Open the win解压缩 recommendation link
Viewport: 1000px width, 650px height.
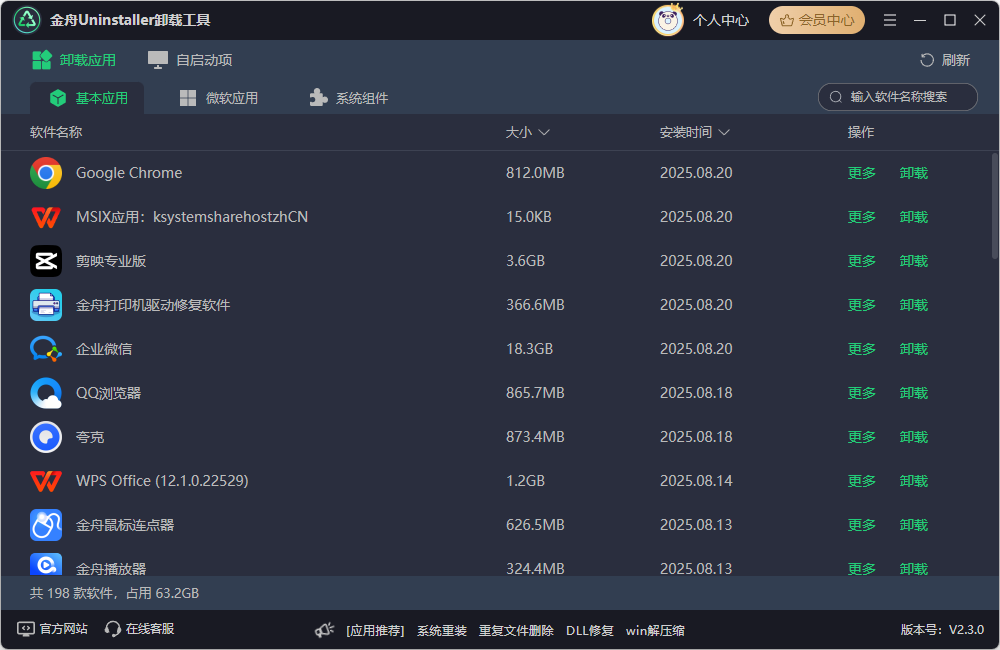[x=655, y=631]
